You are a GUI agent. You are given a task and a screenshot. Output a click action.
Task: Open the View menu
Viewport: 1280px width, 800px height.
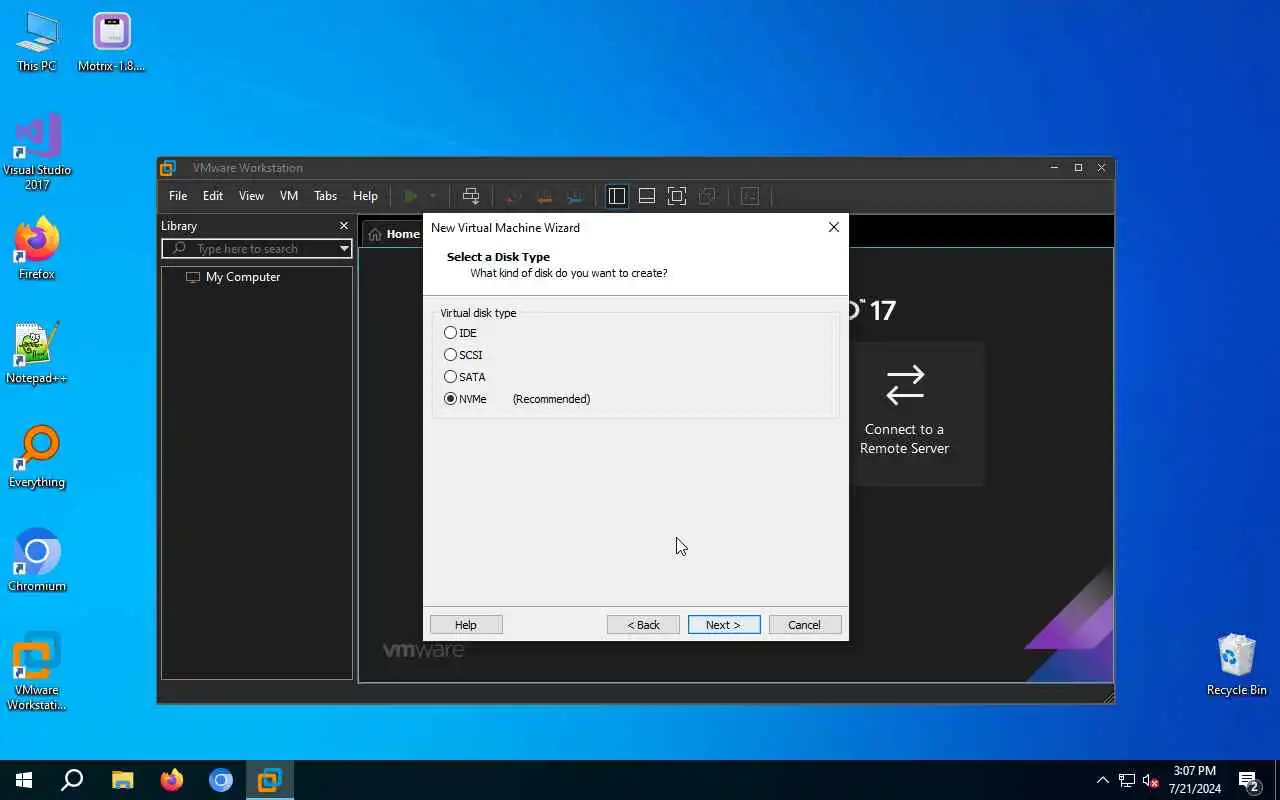point(251,196)
